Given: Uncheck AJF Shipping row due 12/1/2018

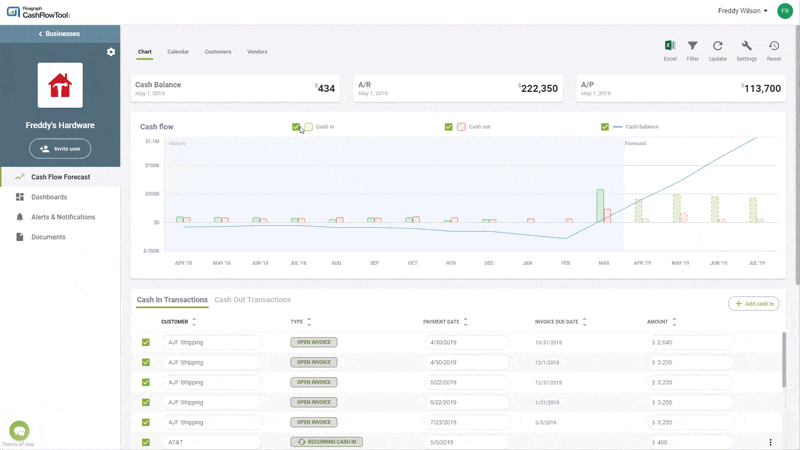Looking at the screenshot, I should [146, 362].
